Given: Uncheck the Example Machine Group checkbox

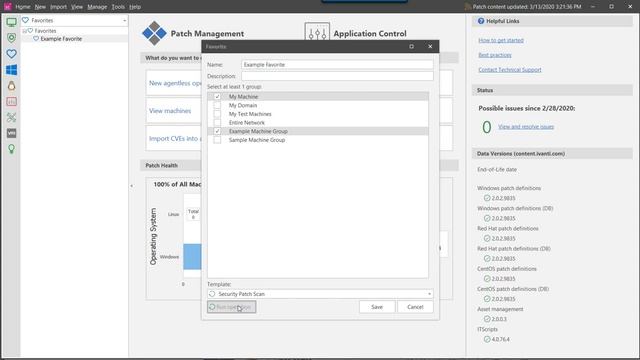Looking at the screenshot, I should [217, 131].
